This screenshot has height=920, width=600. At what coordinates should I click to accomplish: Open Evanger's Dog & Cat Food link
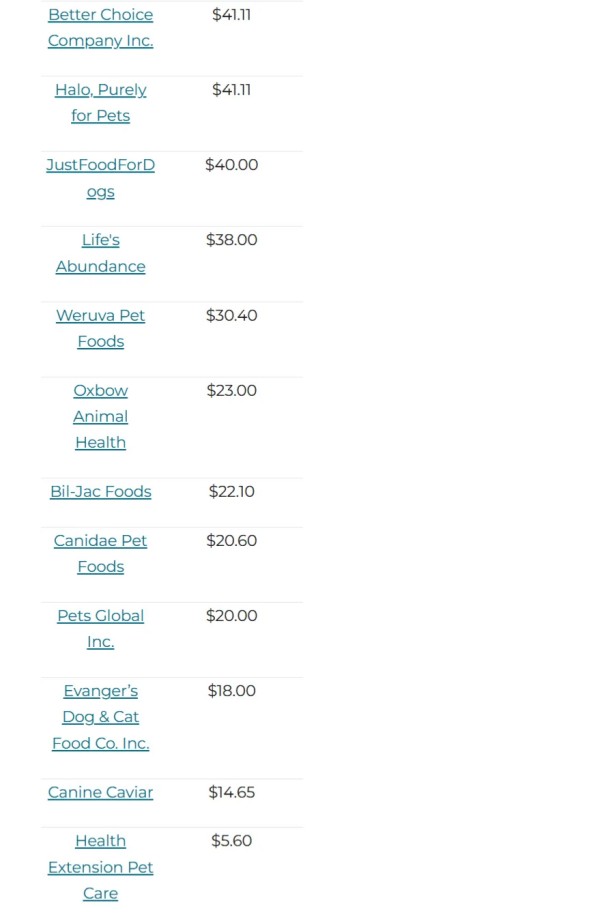pos(100,716)
